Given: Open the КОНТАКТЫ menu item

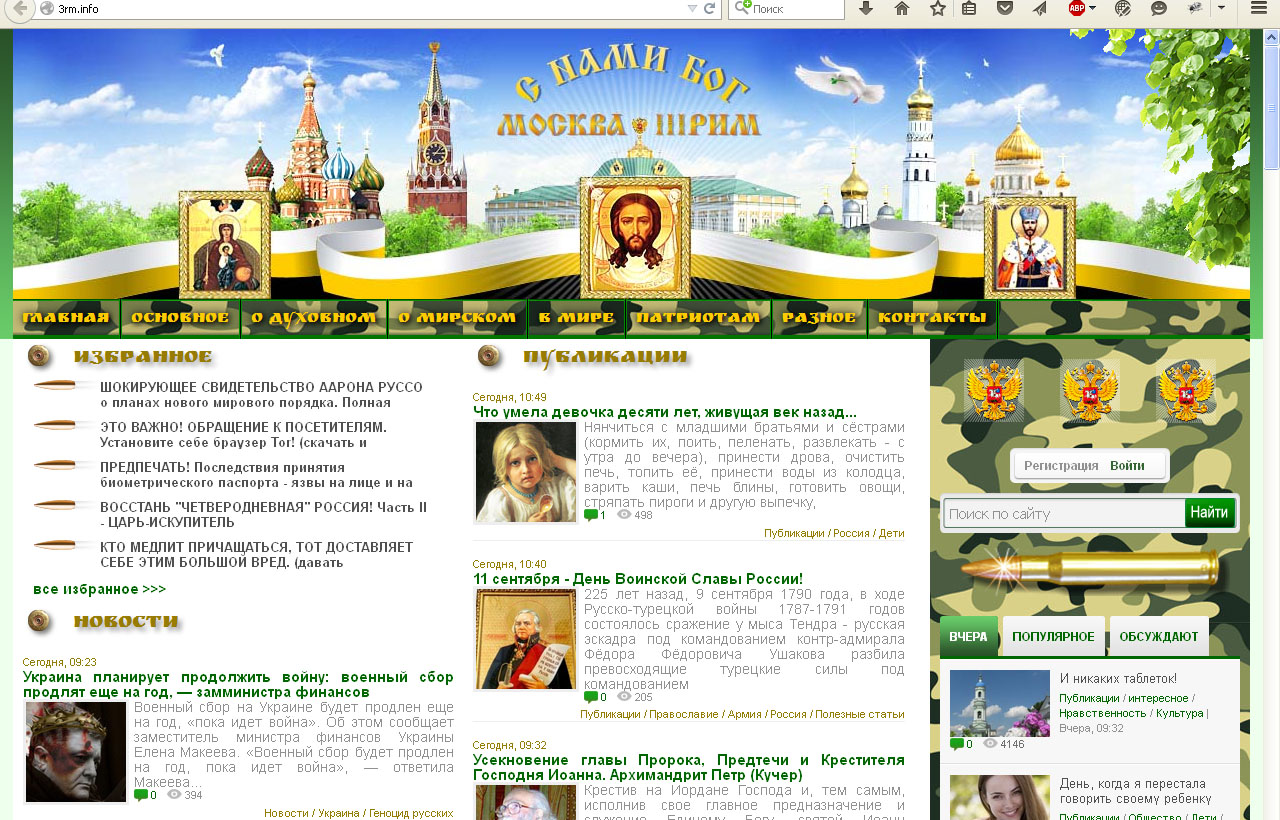Looking at the screenshot, I should coord(932,318).
